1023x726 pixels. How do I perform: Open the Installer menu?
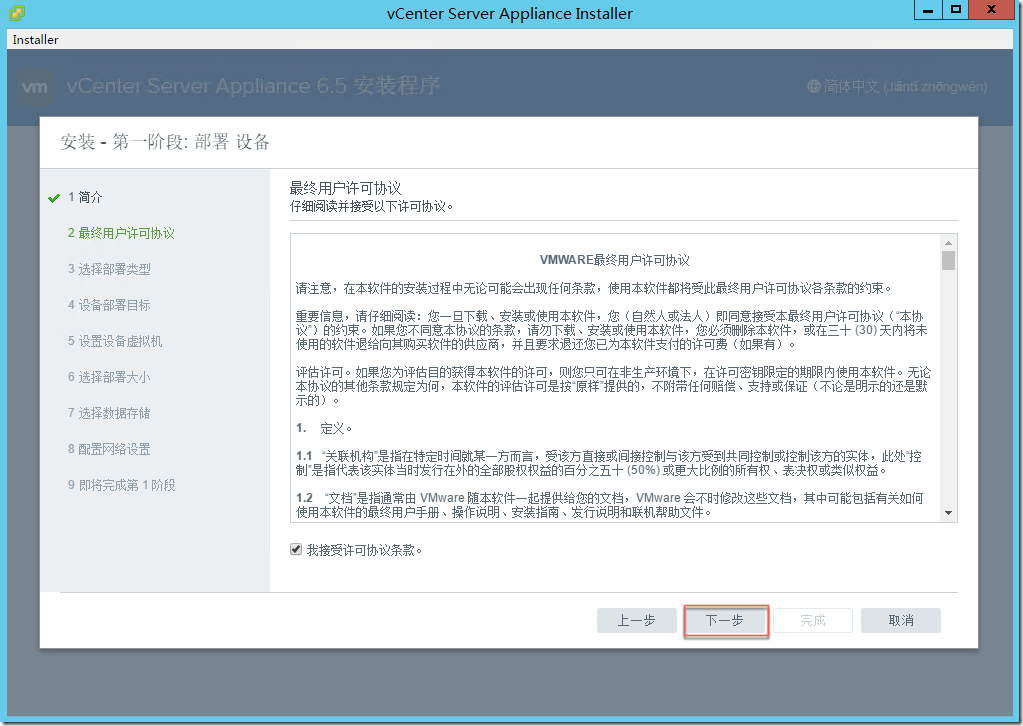[x=35, y=39]
